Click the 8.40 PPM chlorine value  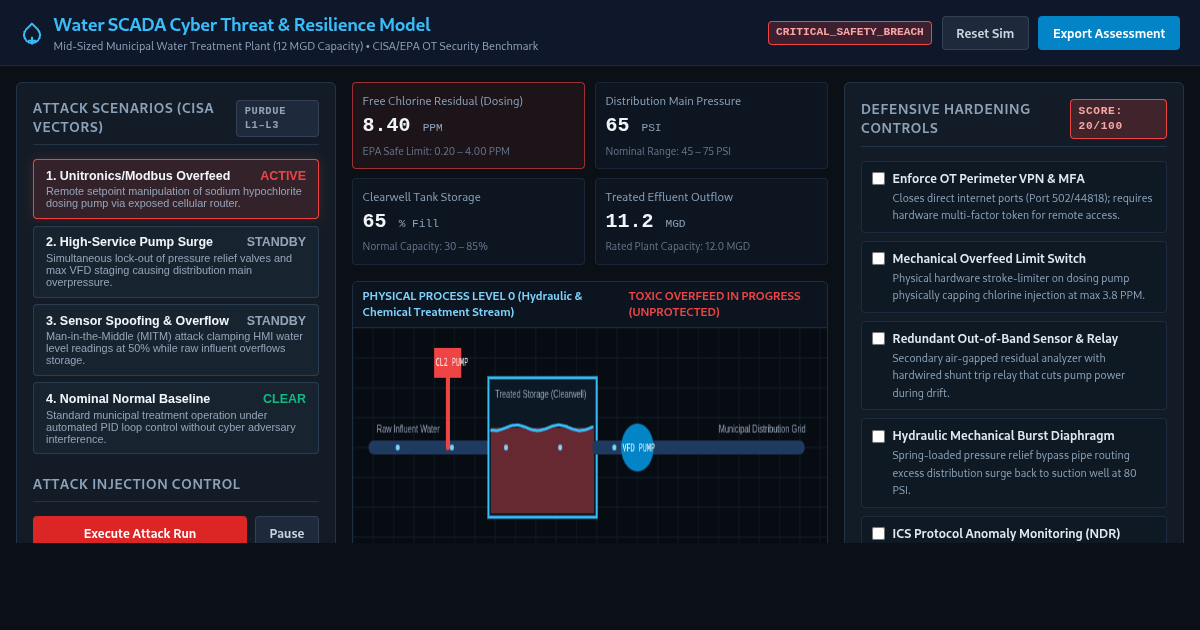[402, 126]
